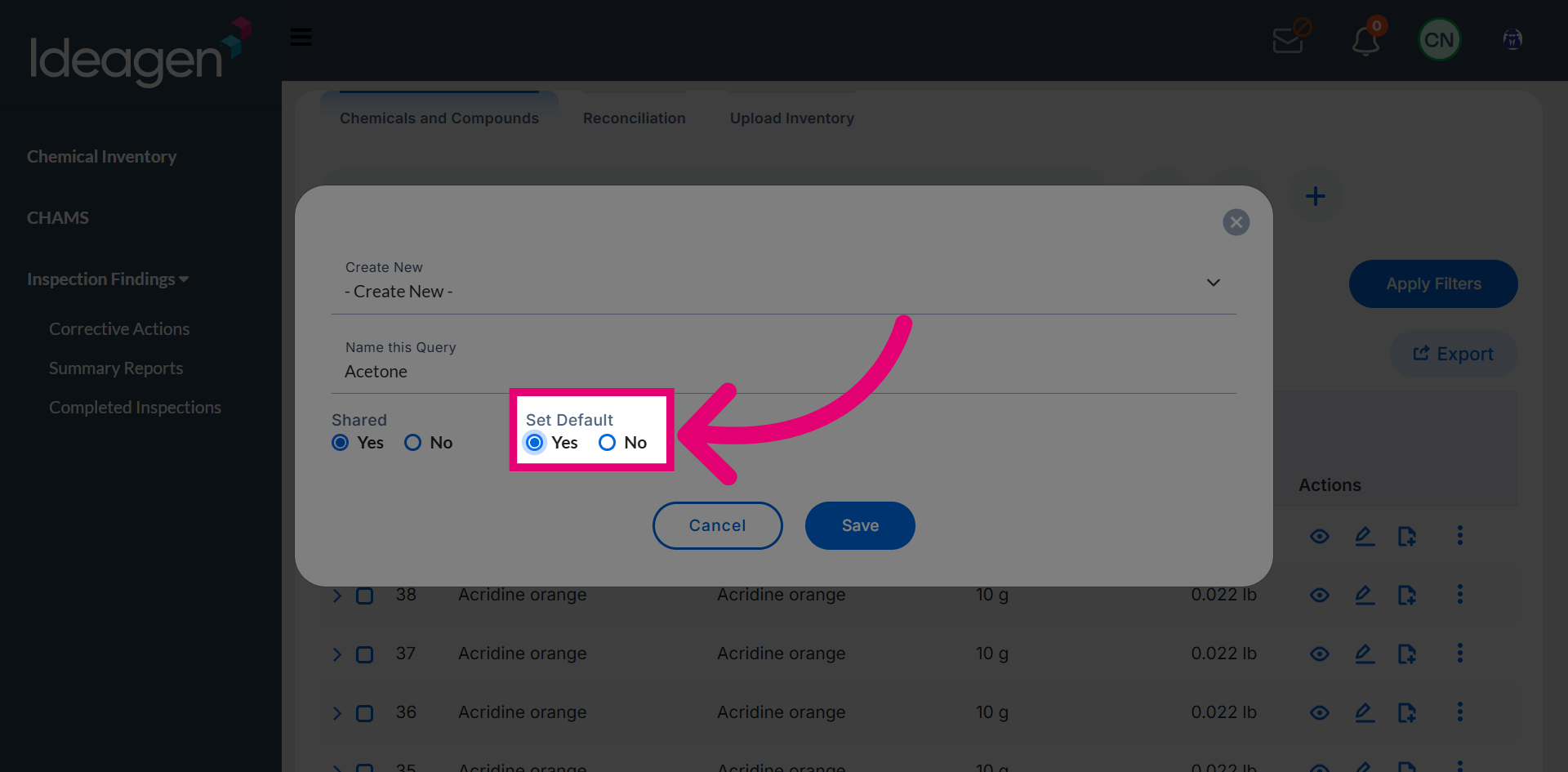The height and width of the screenshot is (772, 1568).
Task: Click row 37 quantity 10 g
Action: 992,654
